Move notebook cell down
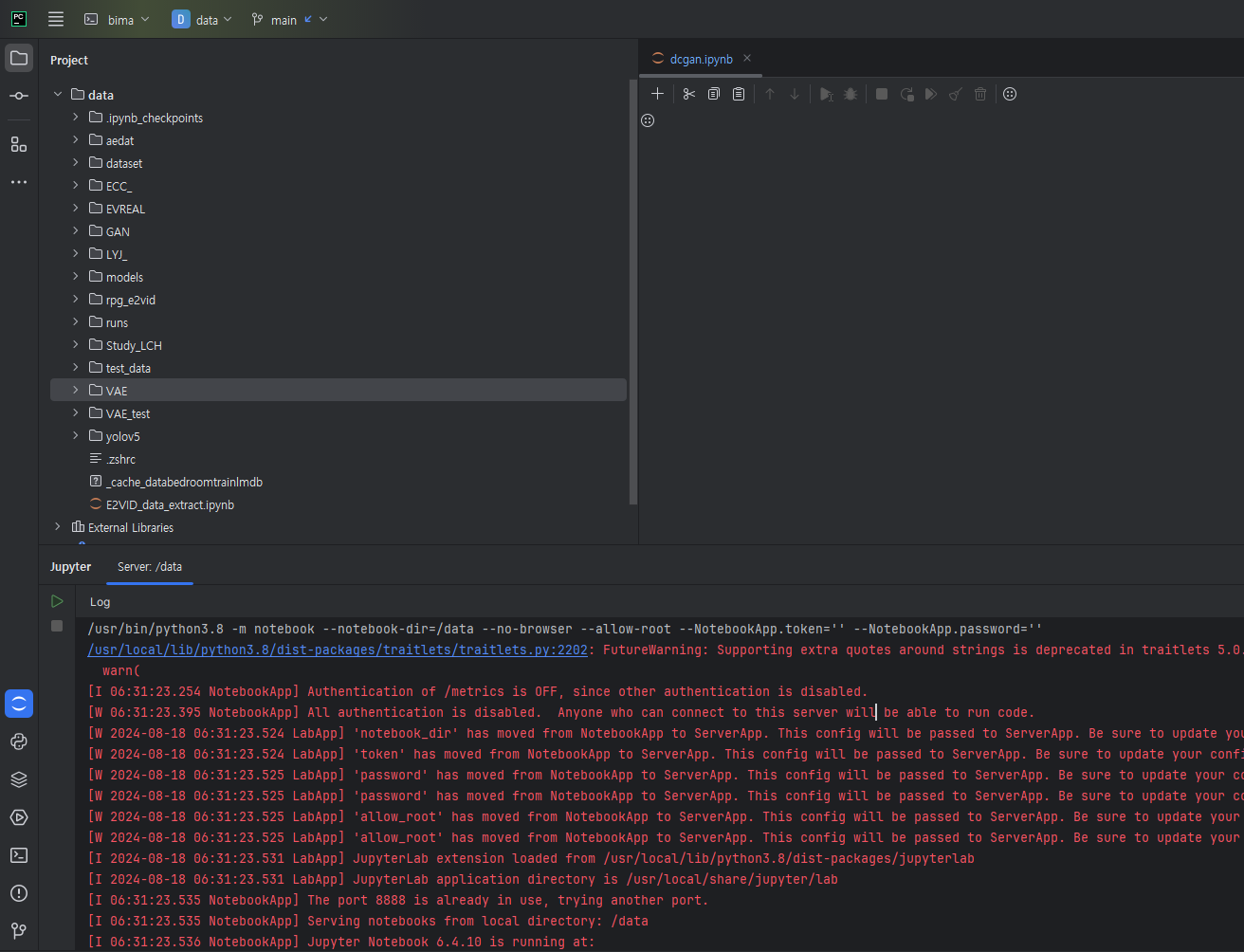The image size is (1244, 952). (795, 94)
